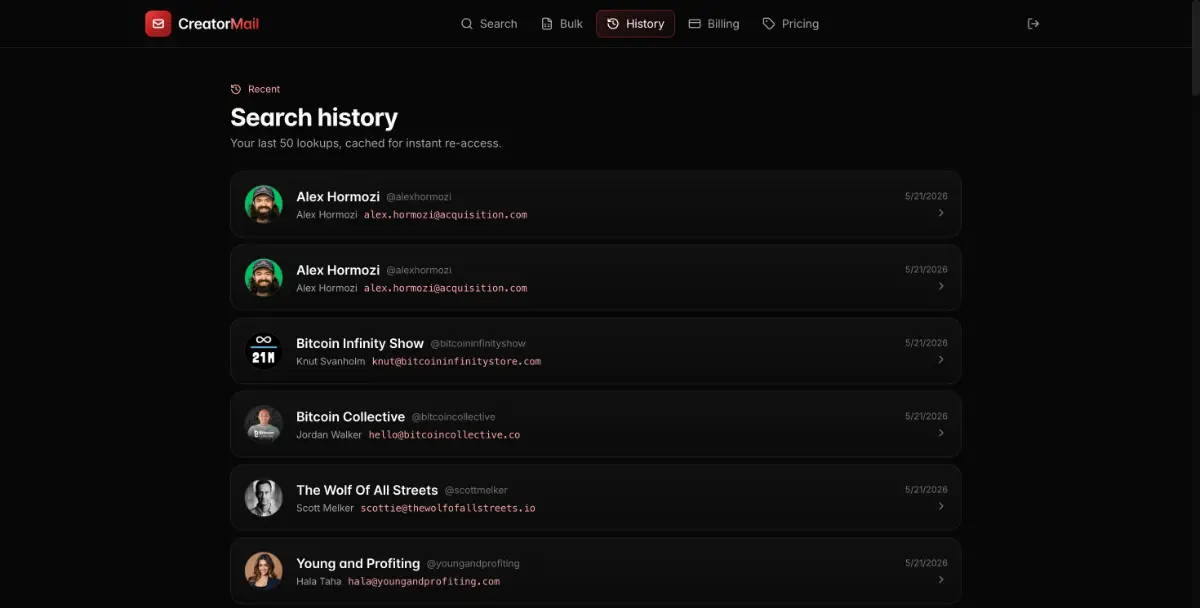This screenshot has width=1200, height=608.
Task: Click the name Jordan Walker
Action: 329,435
